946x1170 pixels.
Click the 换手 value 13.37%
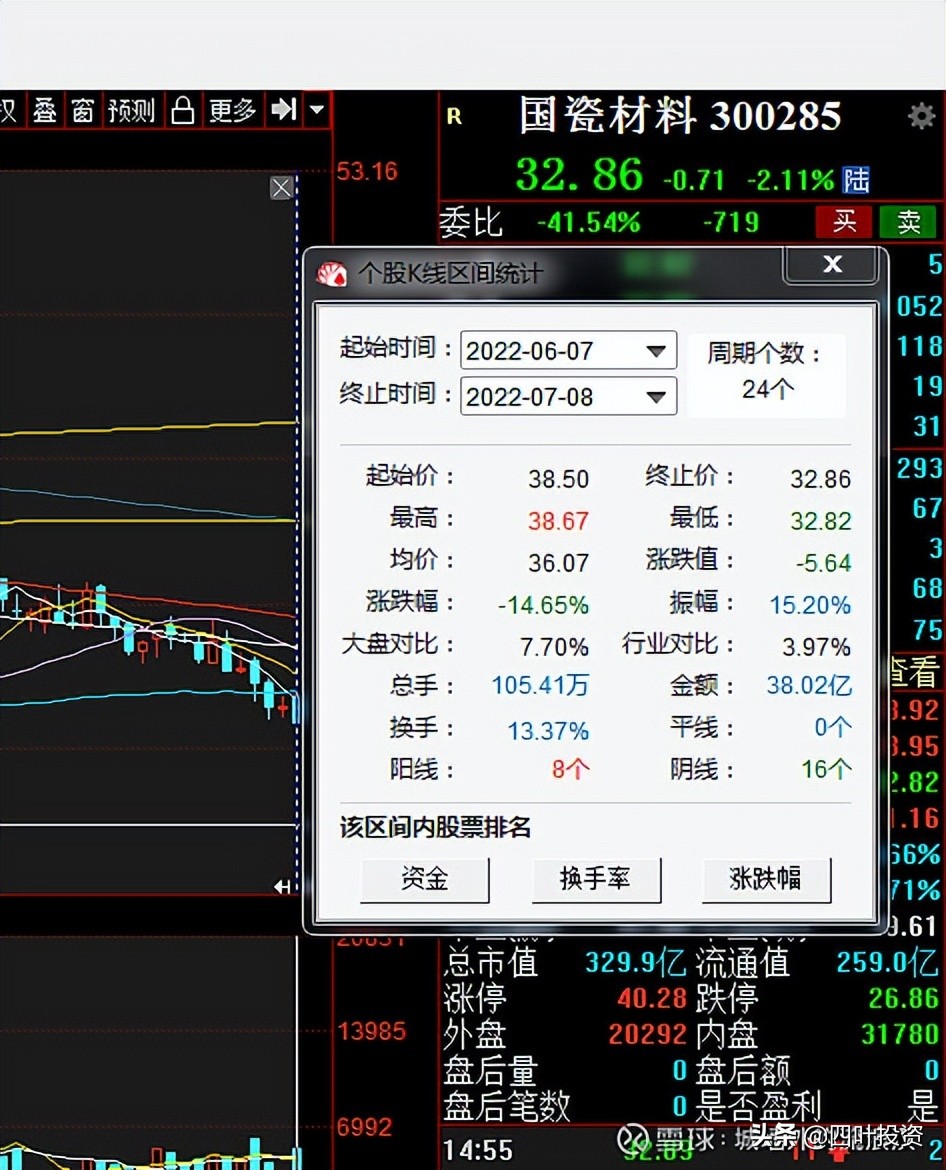pyautogui.click(x=548, y=731)
